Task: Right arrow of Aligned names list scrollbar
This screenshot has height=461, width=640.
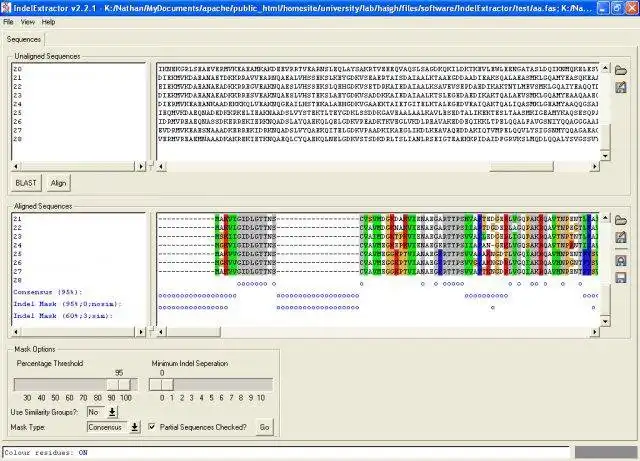Action: (x=141, y=332)
